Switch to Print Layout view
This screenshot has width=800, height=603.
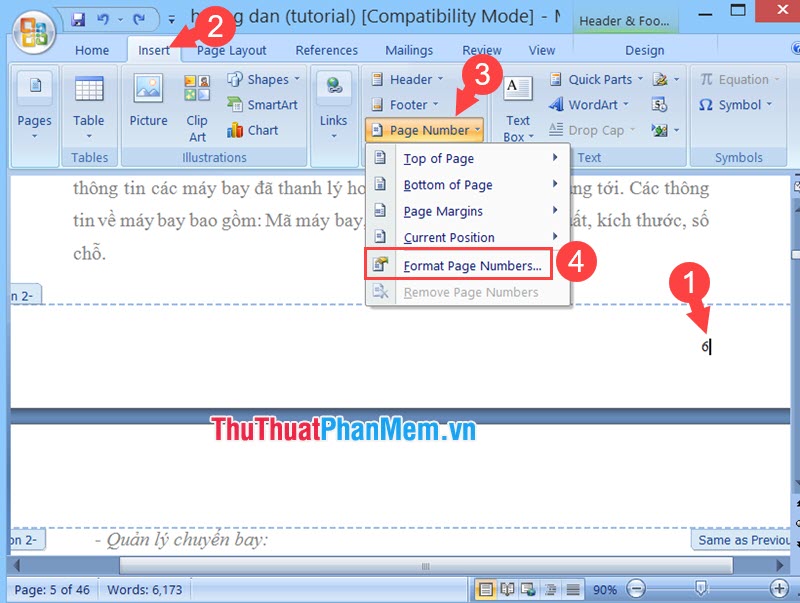coord(487,590)
